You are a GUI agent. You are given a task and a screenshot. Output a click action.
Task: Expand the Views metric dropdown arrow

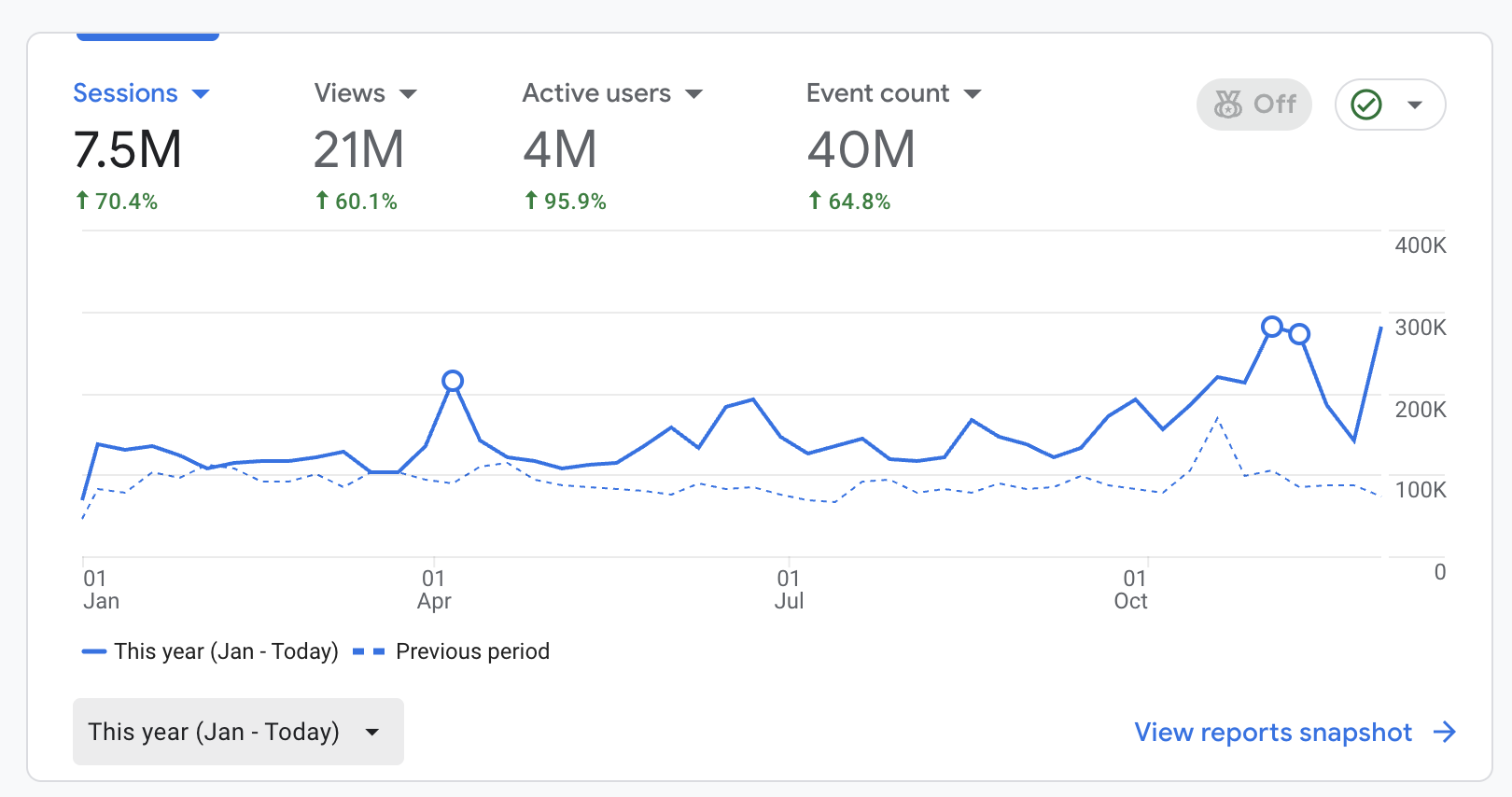tap(408, 94)
